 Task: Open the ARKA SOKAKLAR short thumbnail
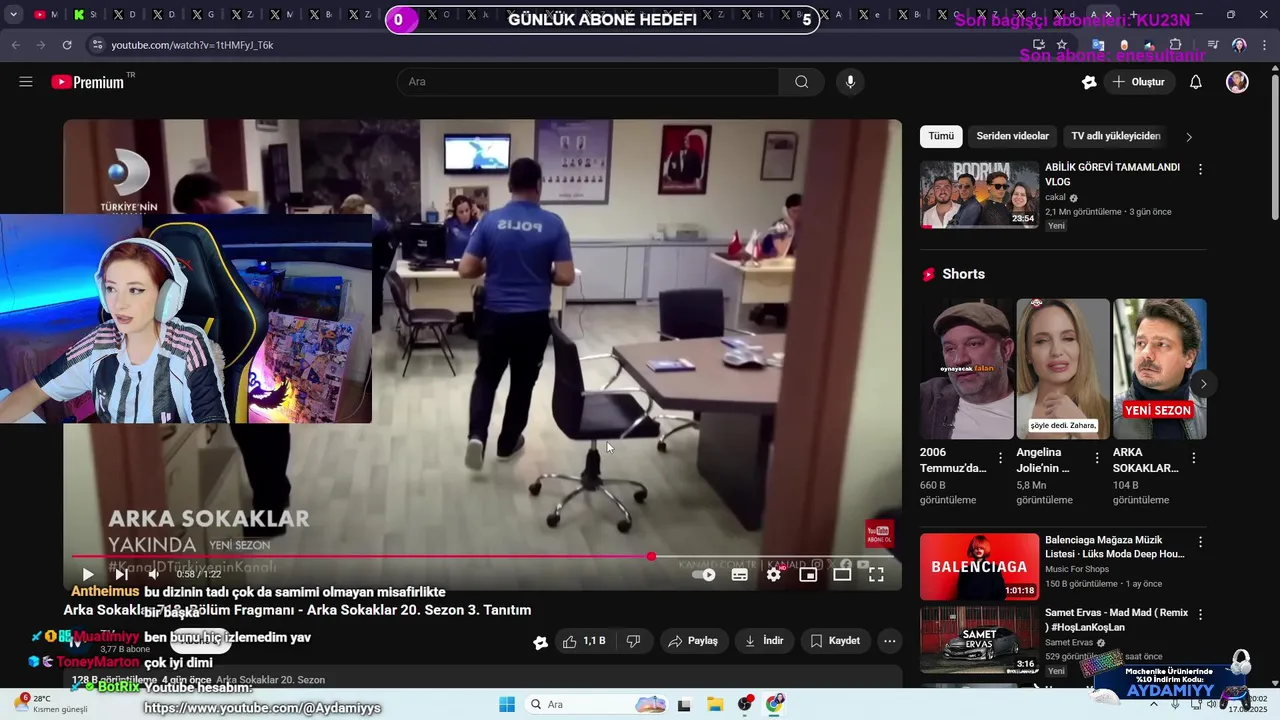[x=1160, y=369]
